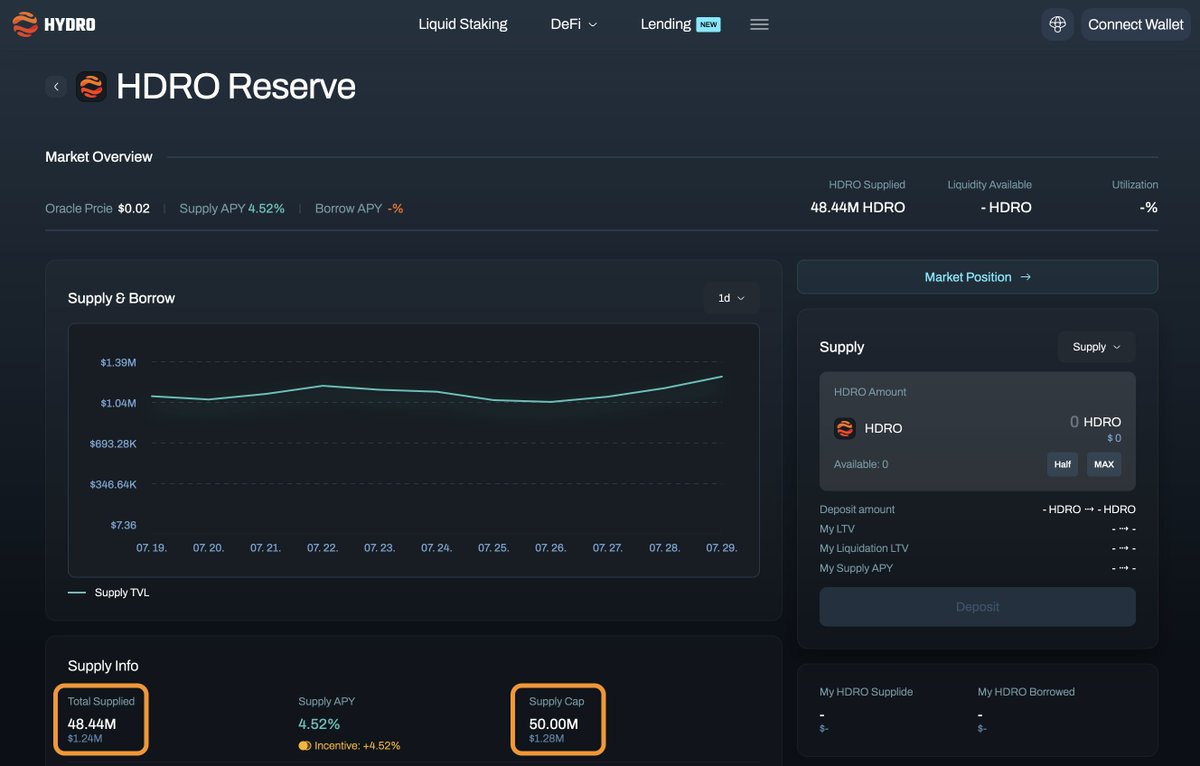1200x766 pixels.
Task: Open the 1d timeframe dropdown
Action: 731,298
